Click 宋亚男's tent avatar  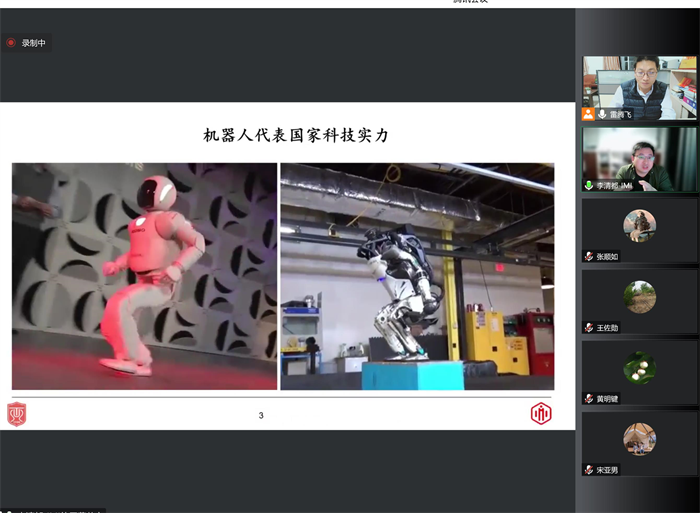click(639, 438)
